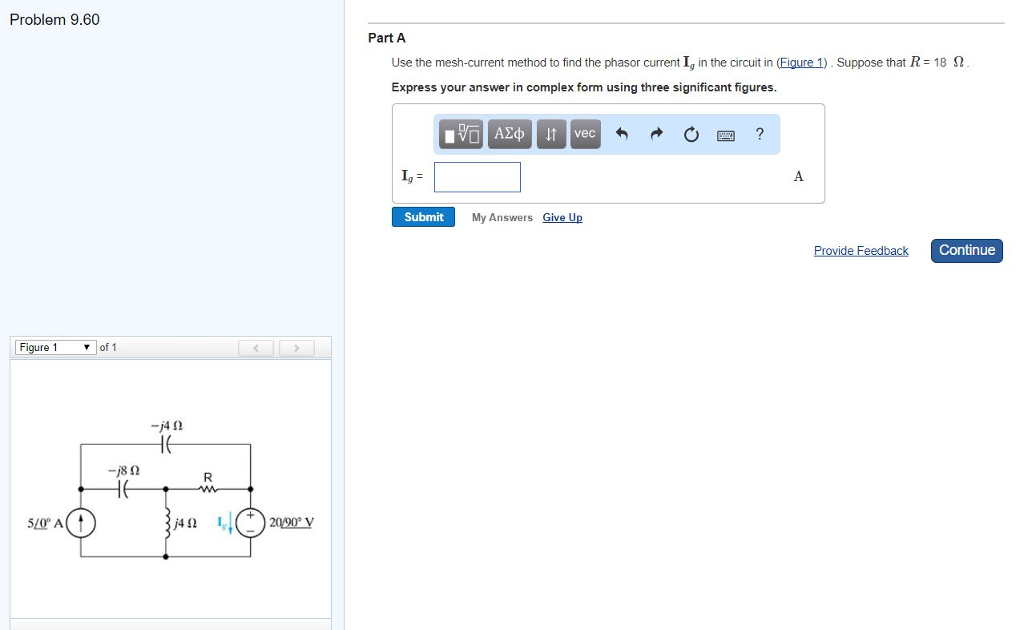Viewport: 1024px width, 630px height.
Task: Open the equation template symbols palette
Action: [x=461, y=133]
